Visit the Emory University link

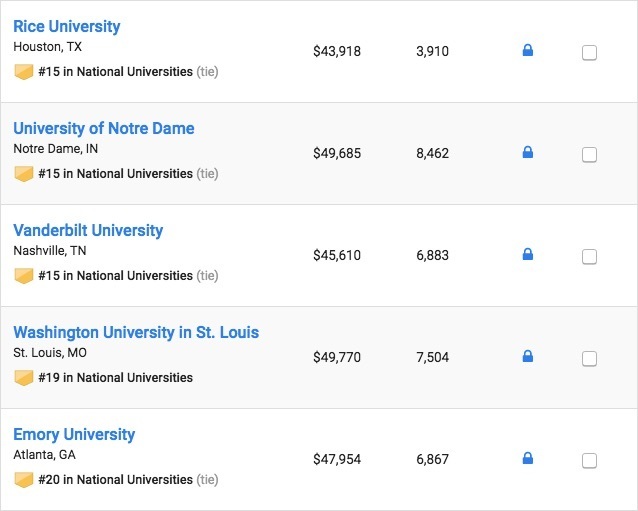74,434
